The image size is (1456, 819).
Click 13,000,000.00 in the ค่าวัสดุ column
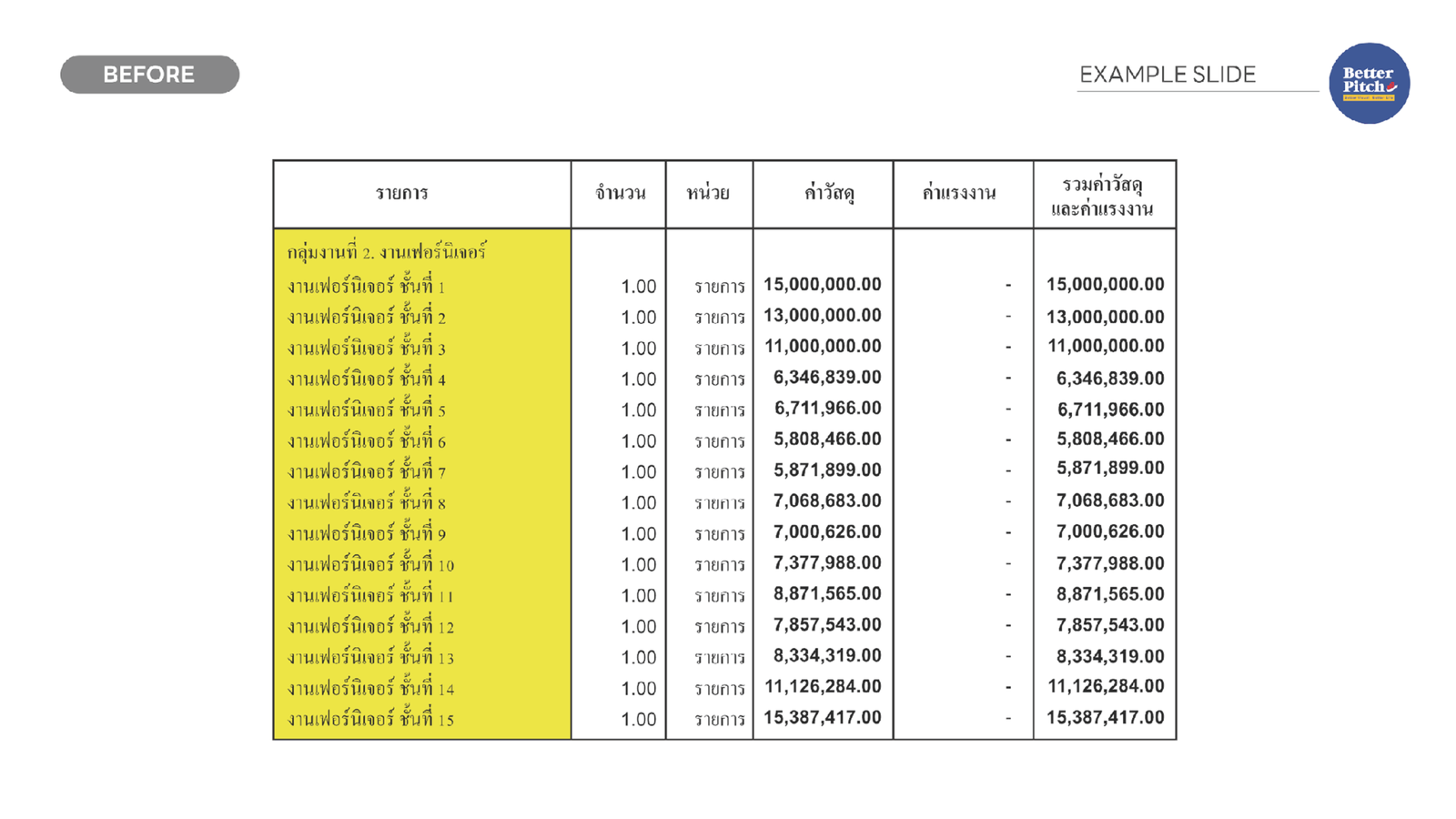coord(823,316)
